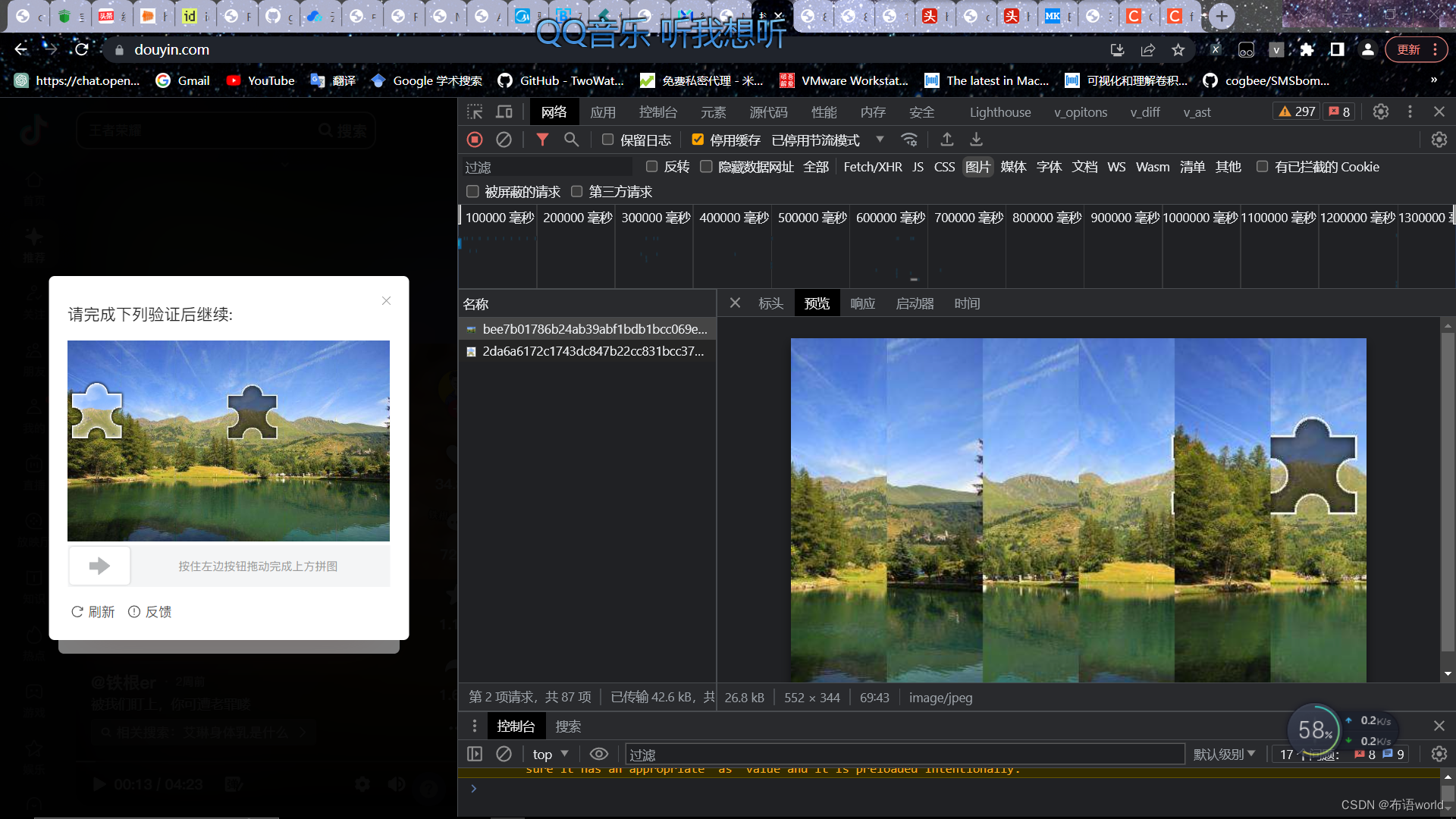This screenshot has height=819, width=1456.
Task: Click the import HAR upload icon
Action: [947, 140]
